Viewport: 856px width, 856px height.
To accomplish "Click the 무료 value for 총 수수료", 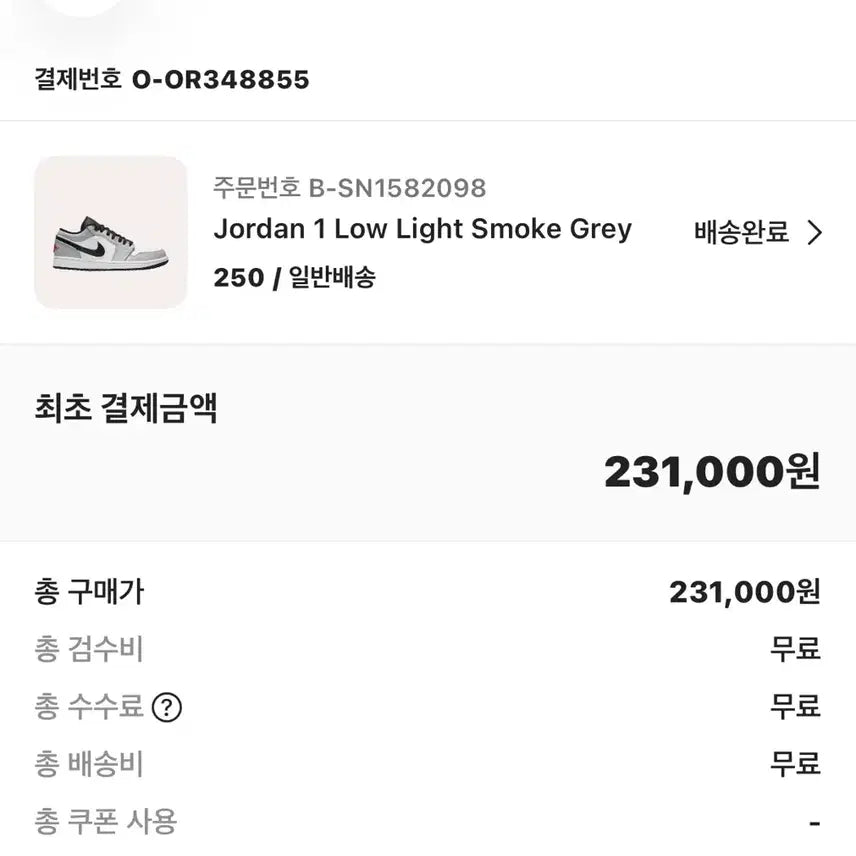I will click(795, 708).
